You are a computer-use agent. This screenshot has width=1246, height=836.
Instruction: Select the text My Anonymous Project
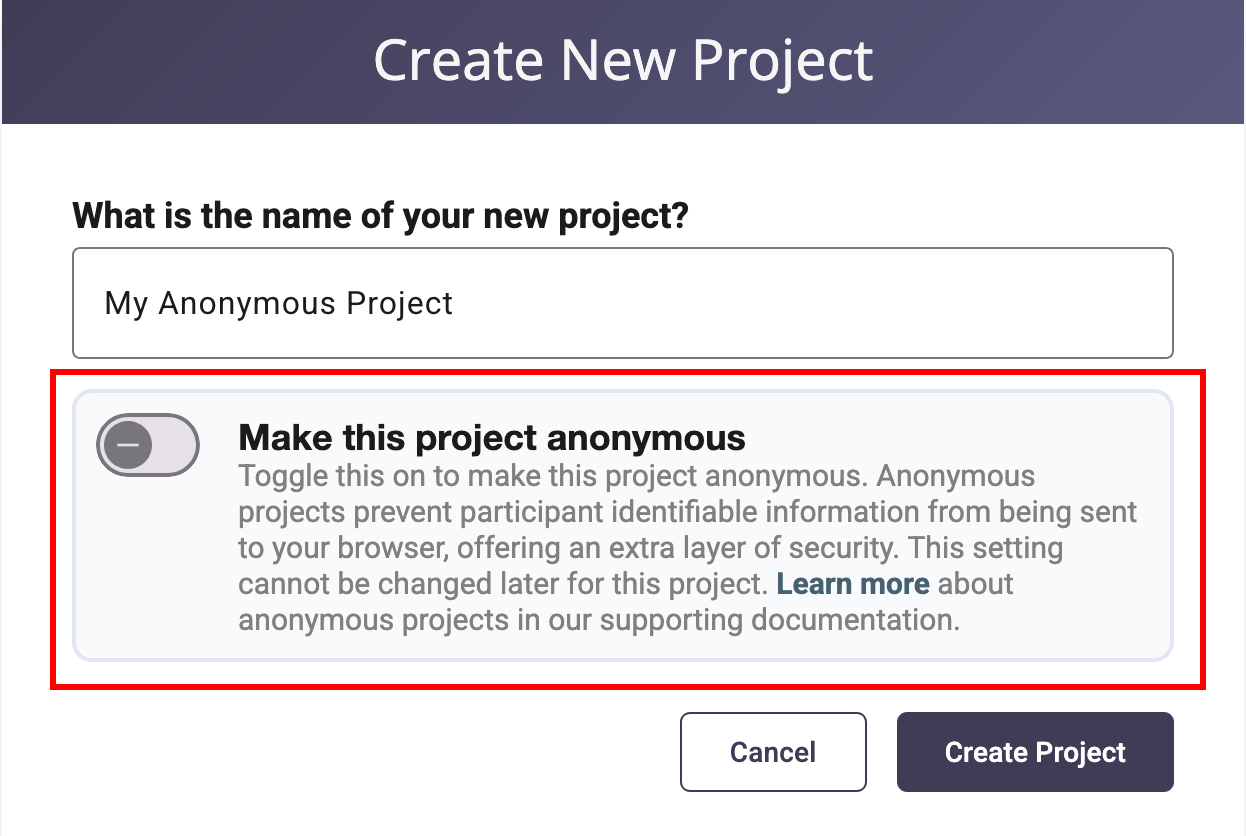click(276, 303)
